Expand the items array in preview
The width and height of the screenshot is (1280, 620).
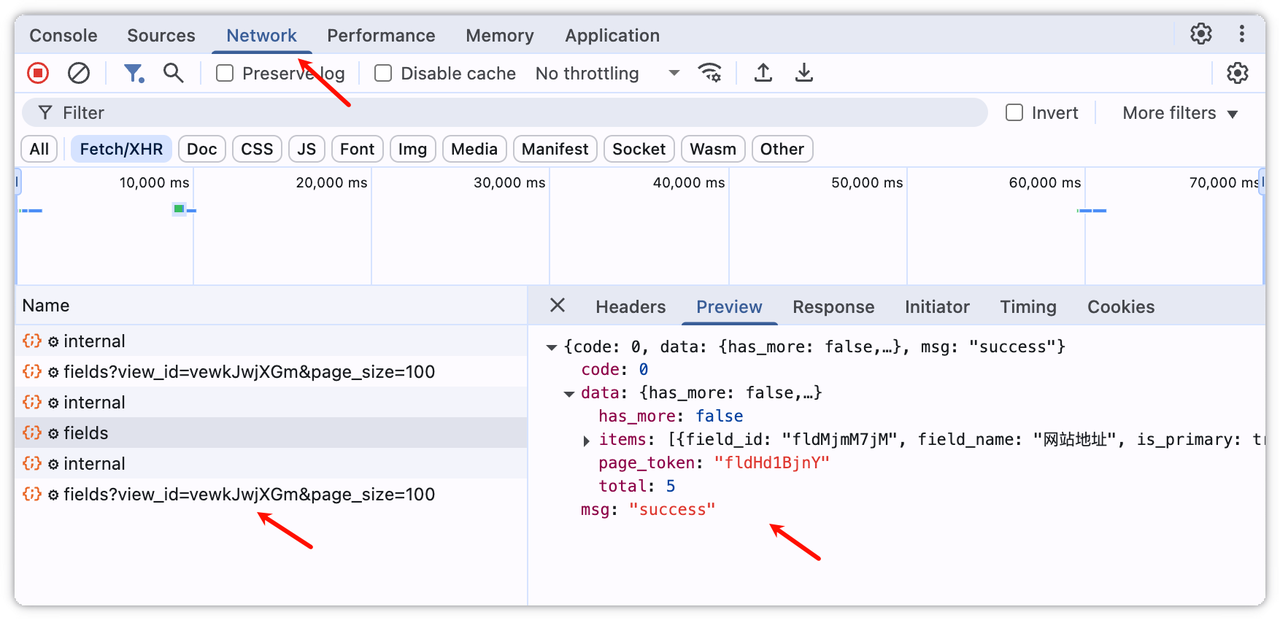586,441
